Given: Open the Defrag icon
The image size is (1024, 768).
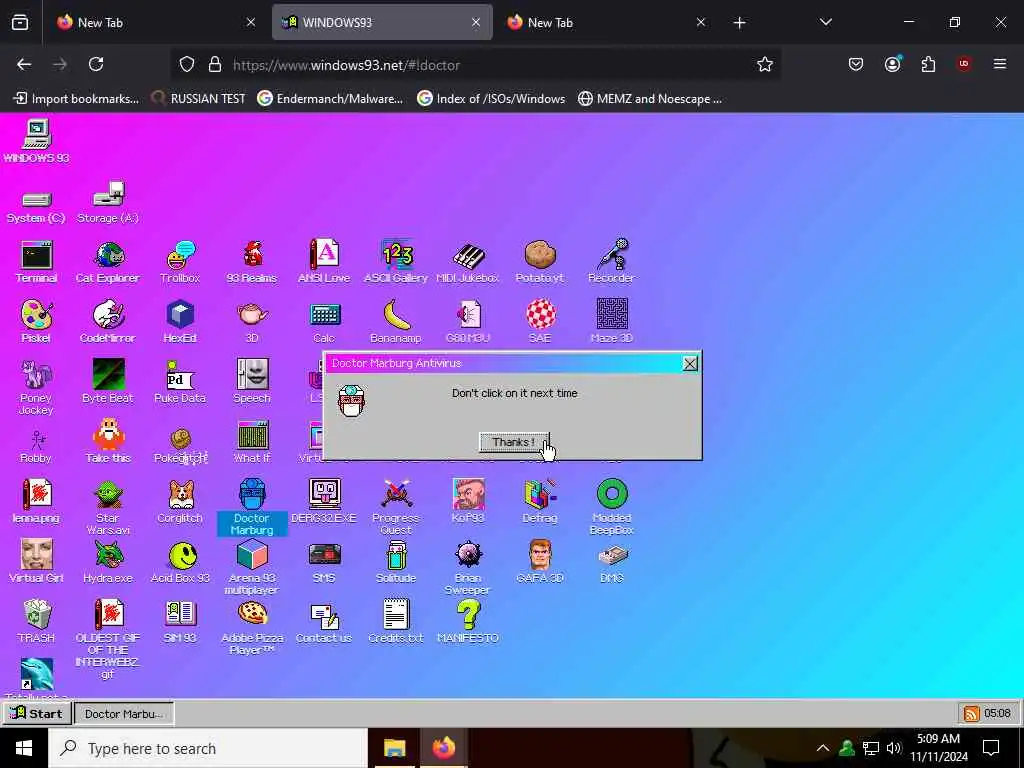Looking at the screenshot, I should point(539,502).
